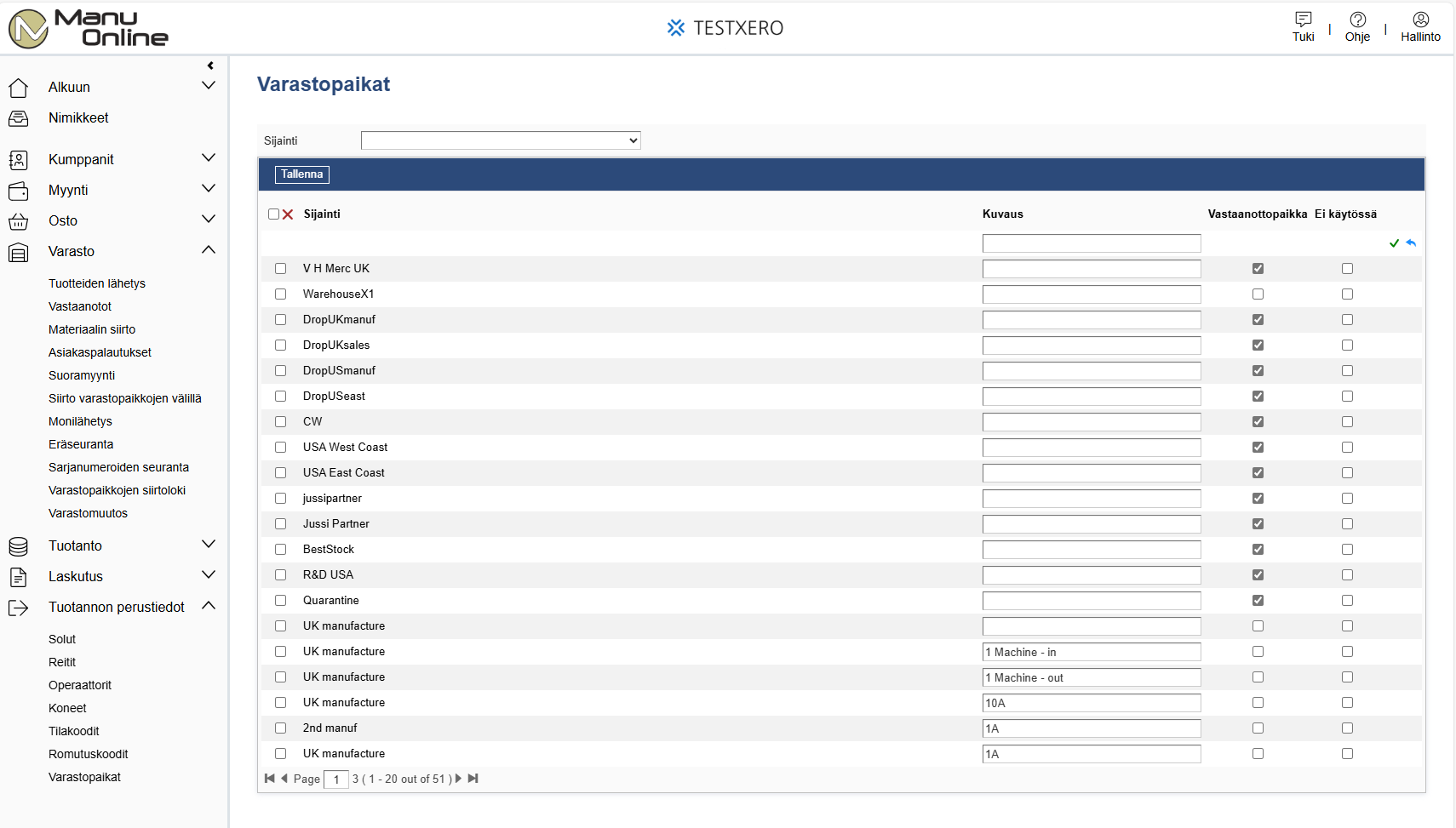1456x828 pixels.
Task: Click the Tallenna save button
Action: tap(302, 174)
